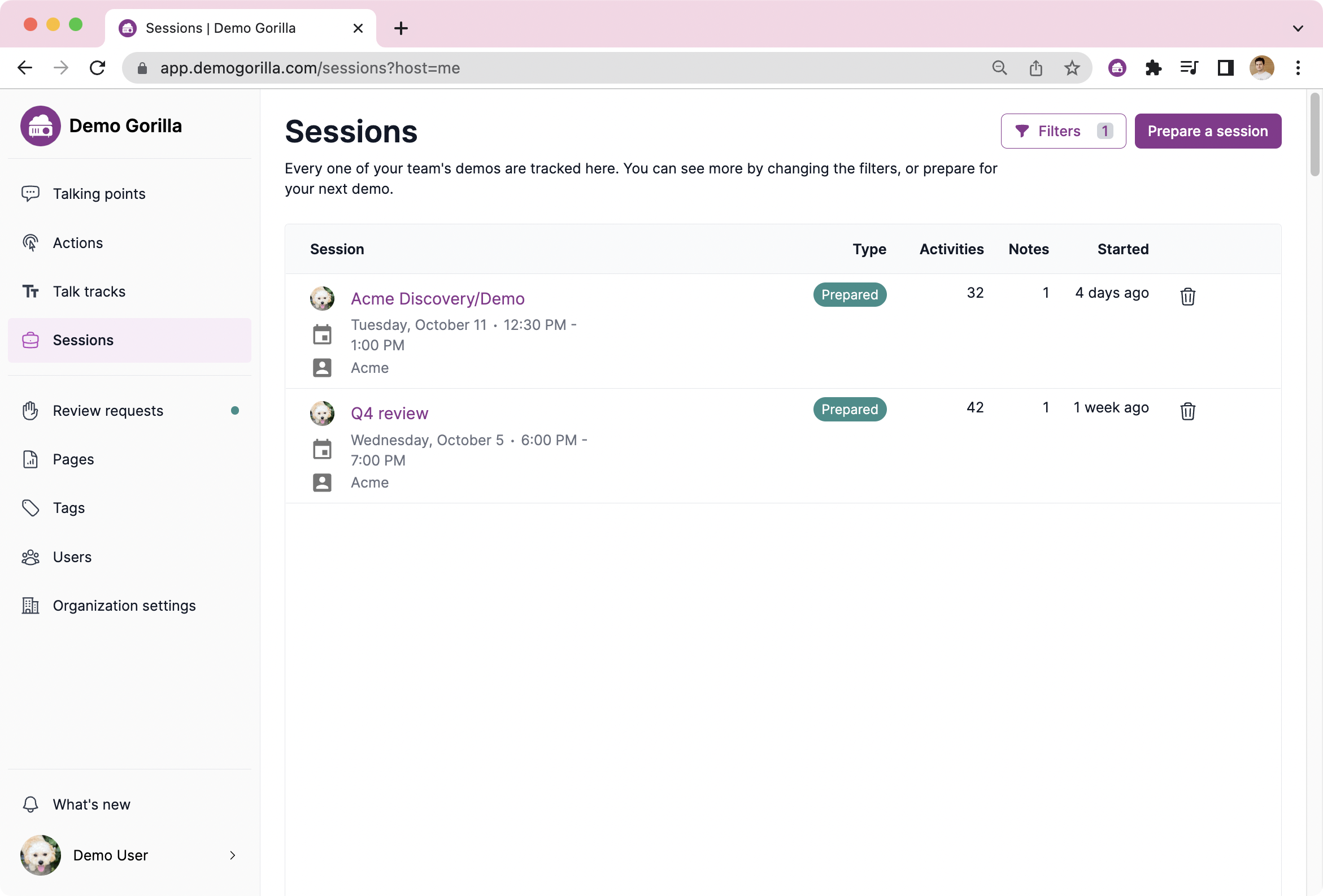Bookmark this page with star icon

[x=1072, y=68]
